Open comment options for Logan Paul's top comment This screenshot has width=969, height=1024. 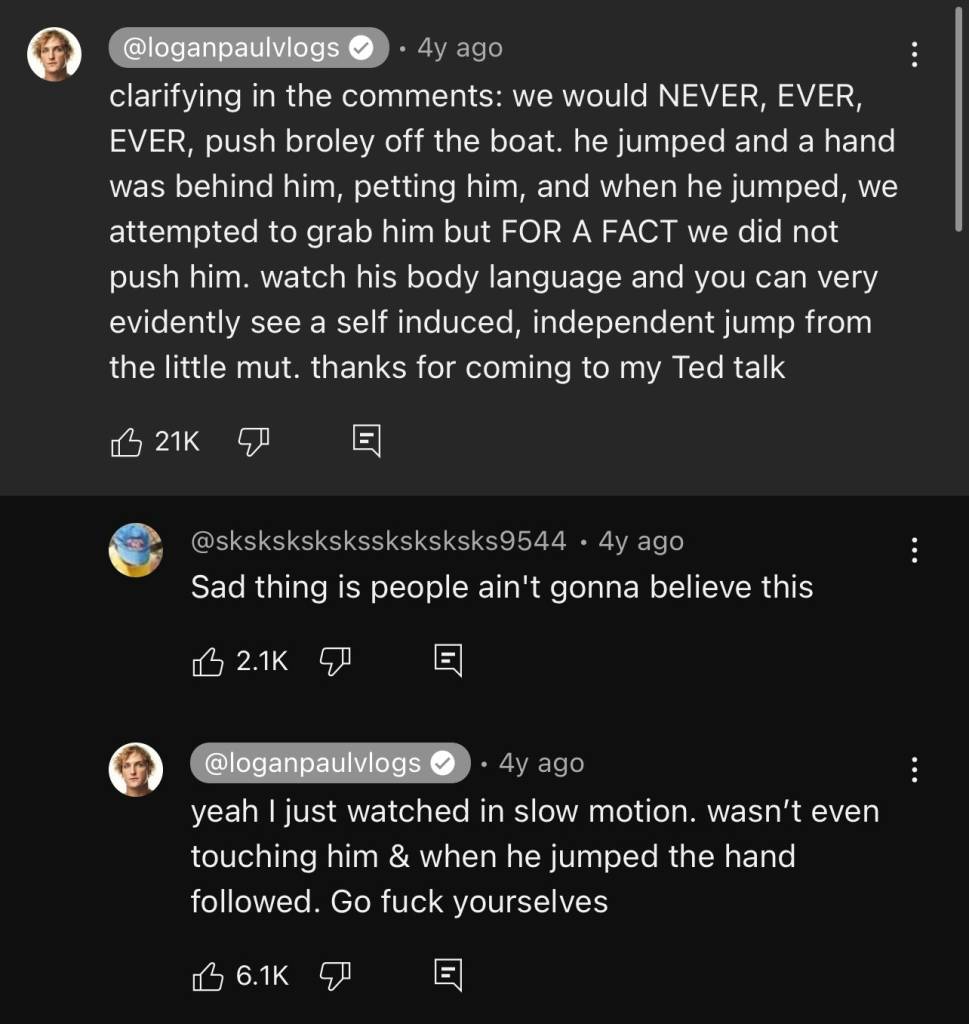[916, 52]
